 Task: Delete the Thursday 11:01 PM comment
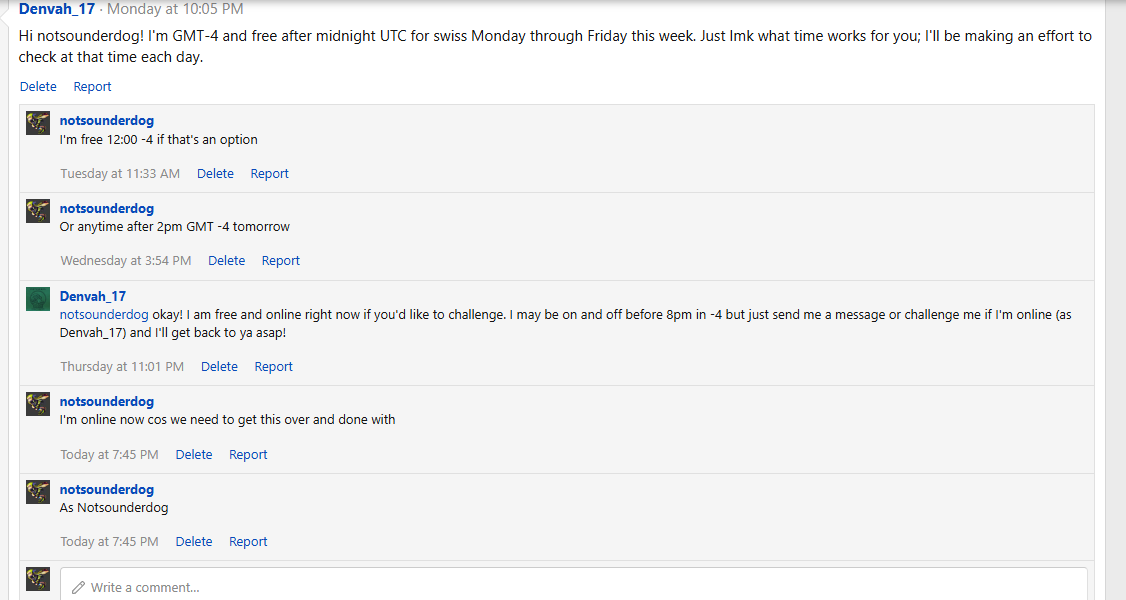[x=219, y=367]
